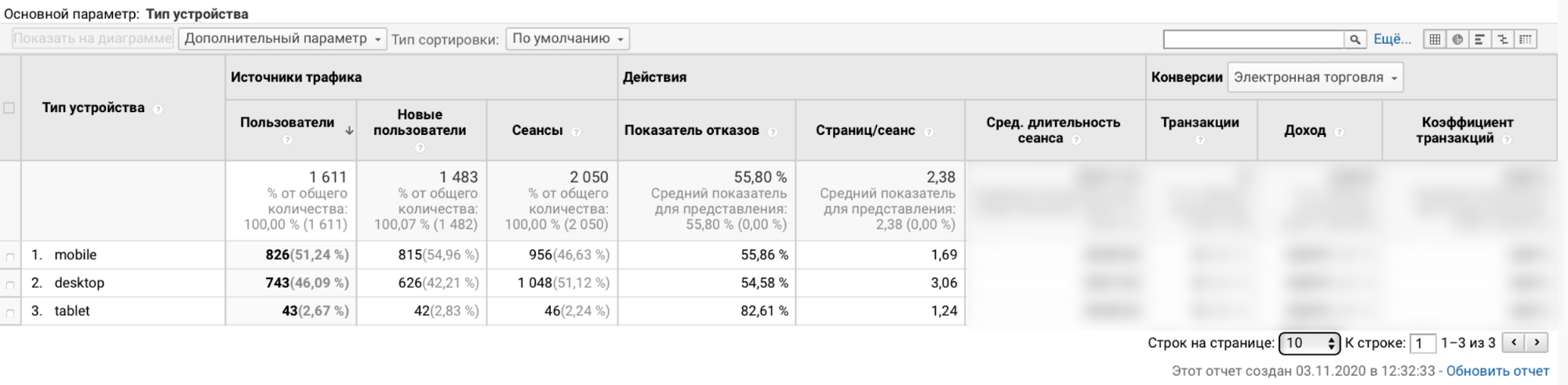Click into the table search field
Screen dimensions: 1568x385
click(x=1253, y=39)
